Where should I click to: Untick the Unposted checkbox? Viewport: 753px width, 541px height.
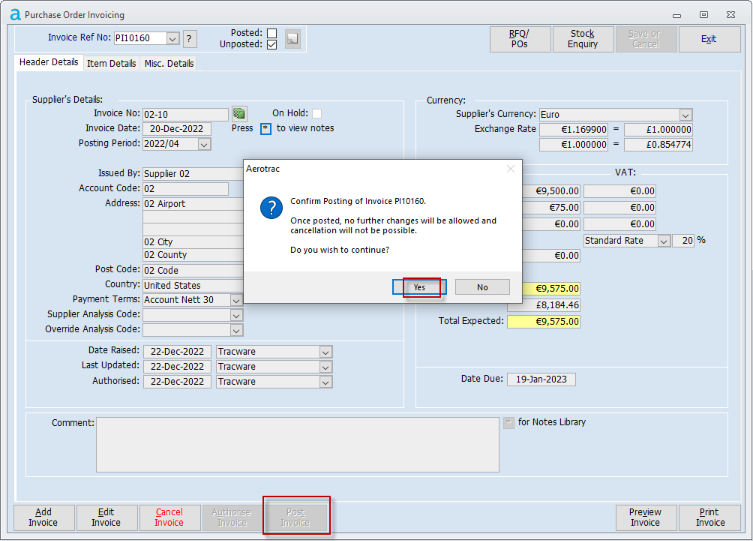272,44
